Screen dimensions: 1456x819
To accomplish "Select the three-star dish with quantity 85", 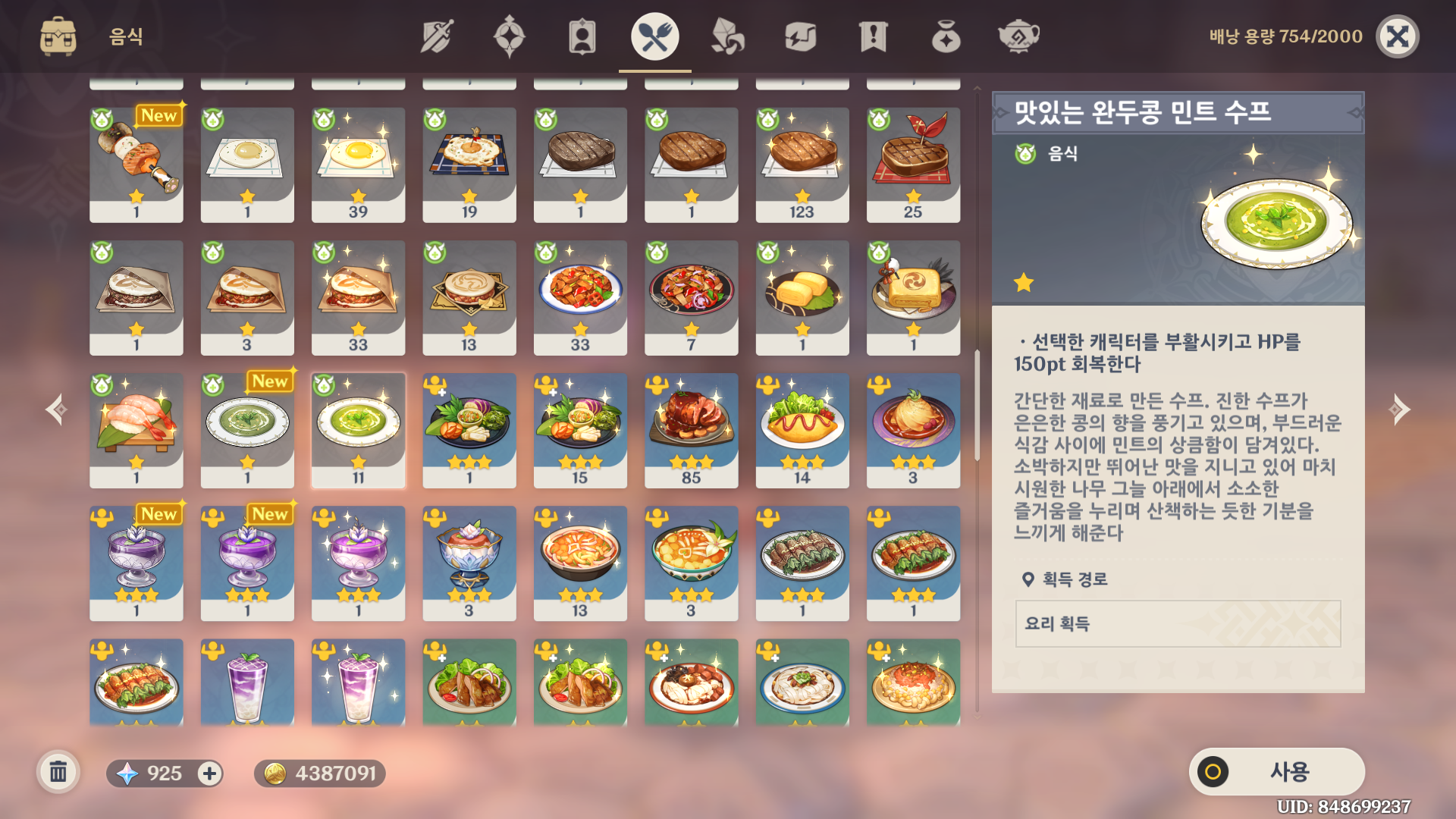I will coord(691,430).
